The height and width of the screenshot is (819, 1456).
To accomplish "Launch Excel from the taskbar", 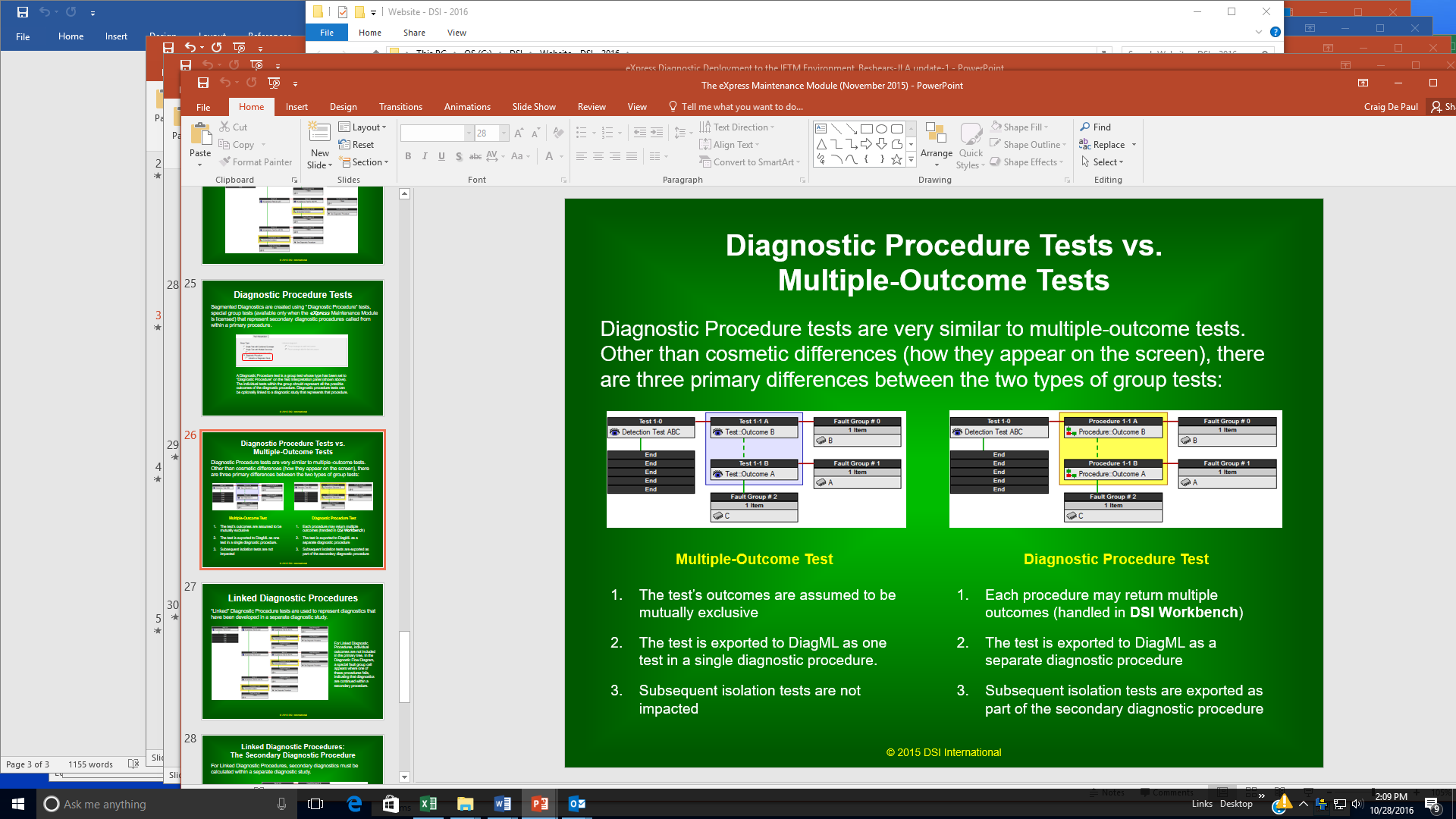I will pyautogui.click(x=428, y=804).
